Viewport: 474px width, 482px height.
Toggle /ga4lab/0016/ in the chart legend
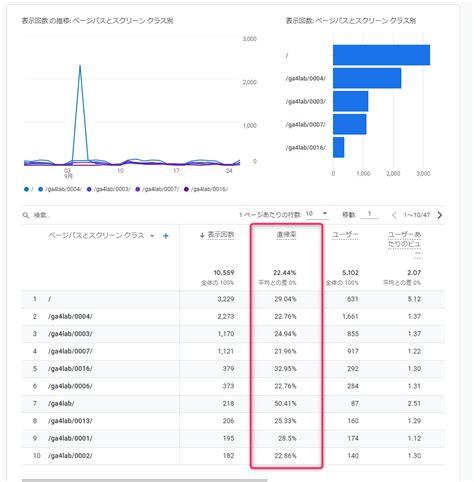point(206,189)
